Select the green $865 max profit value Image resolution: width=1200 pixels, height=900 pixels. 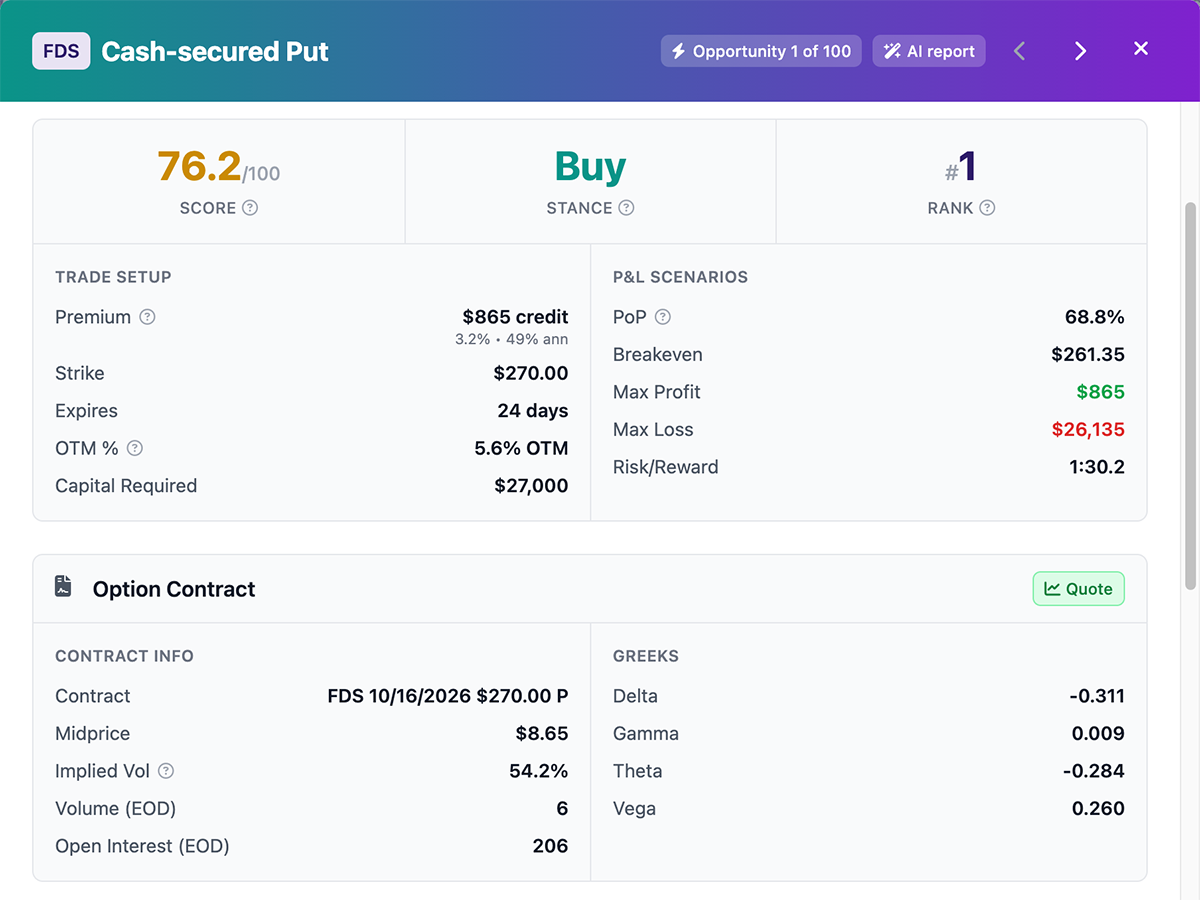1100,392
